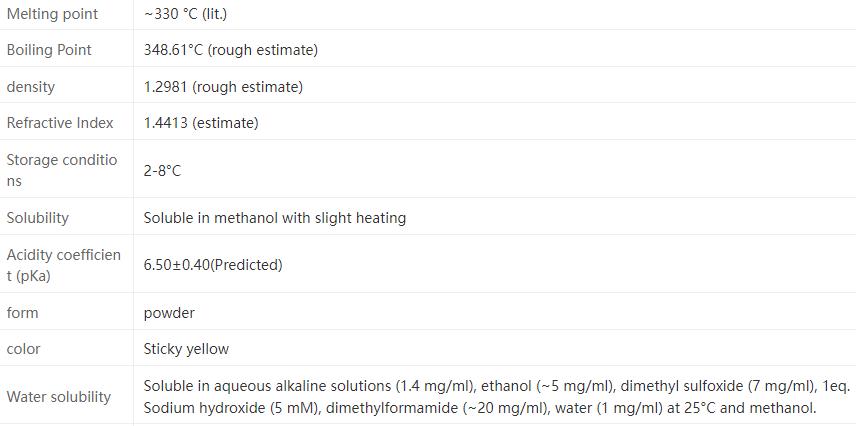Select the 2-8°C storage value
This screenshot has width=856, height=426.
[x=162, y=171]
